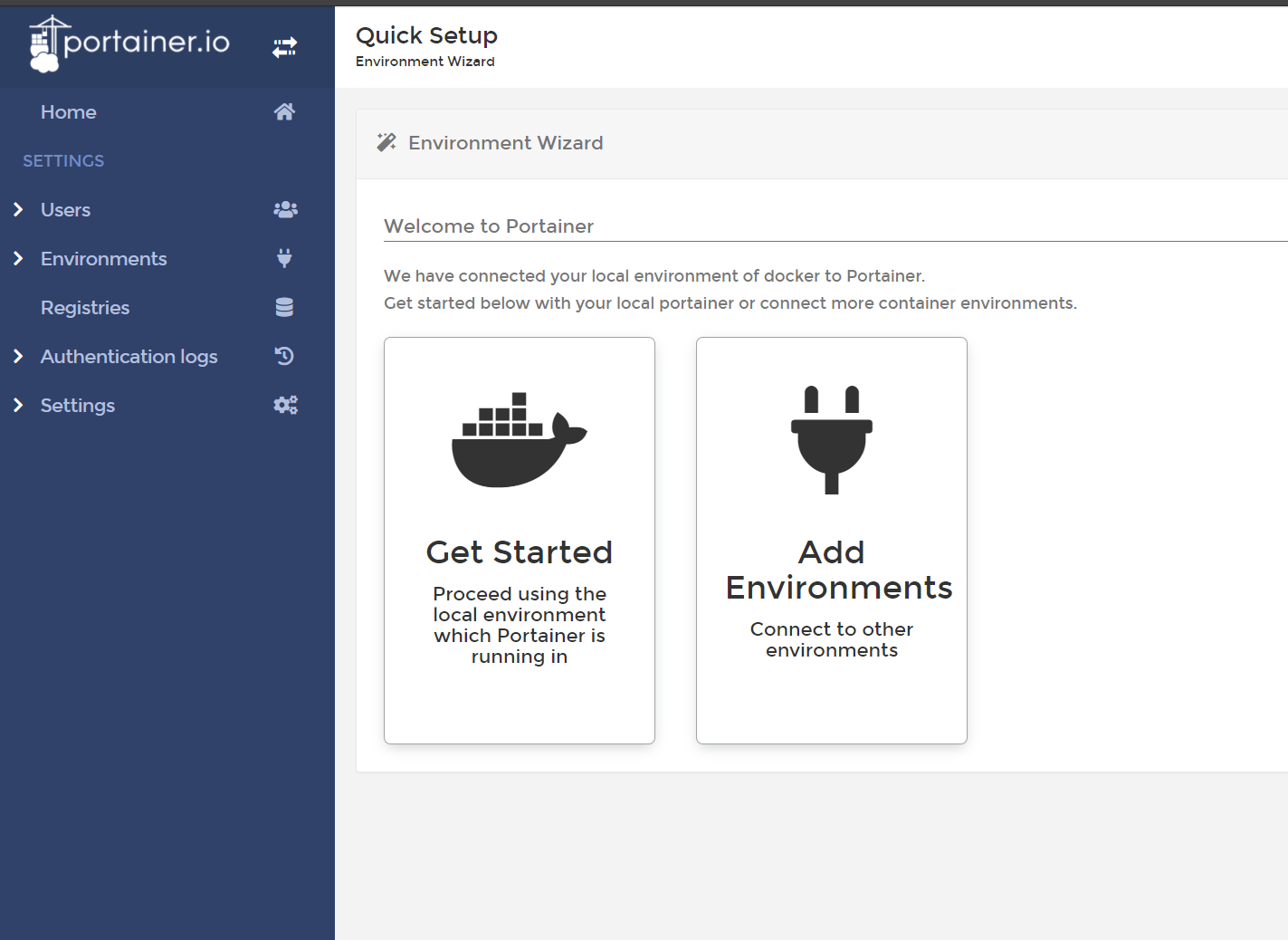Open the Registries menu item
The image size is (1288, 940).
pos(85,308)
